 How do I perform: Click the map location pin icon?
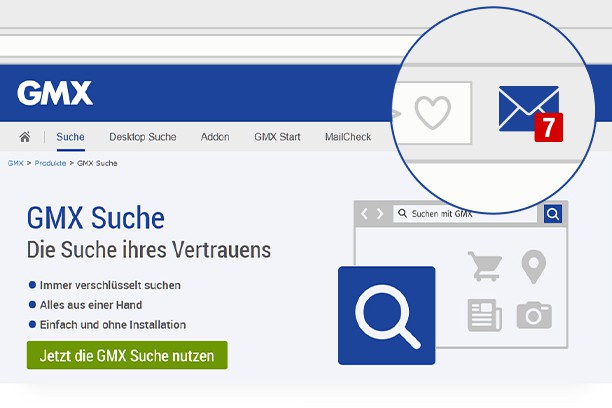point(534,266)
